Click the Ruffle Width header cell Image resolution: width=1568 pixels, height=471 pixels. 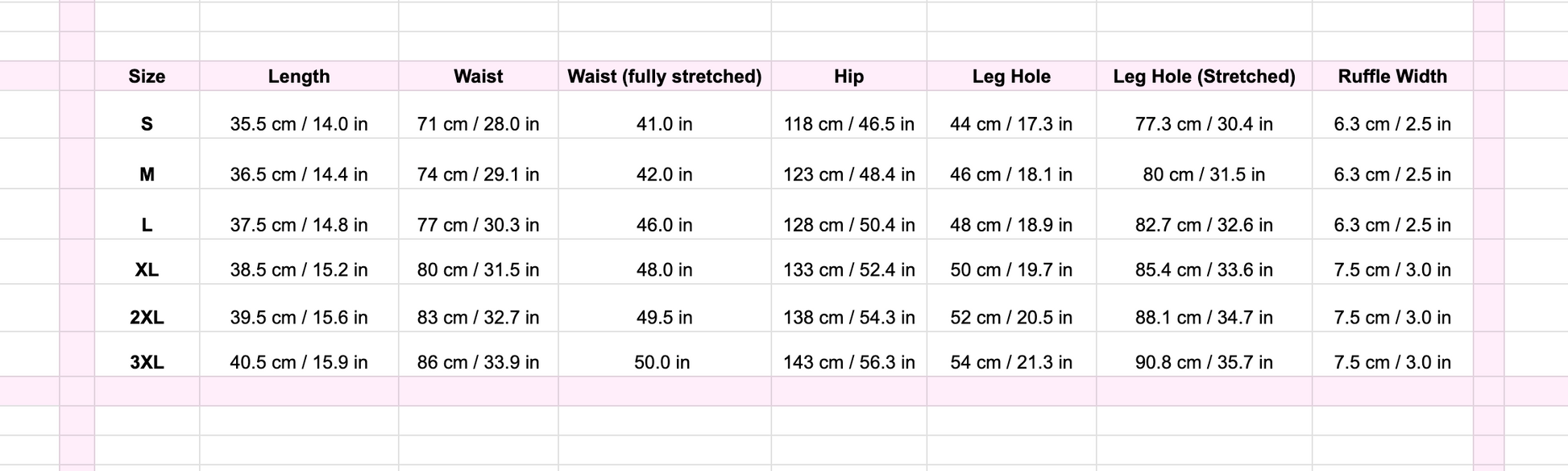1392,77
